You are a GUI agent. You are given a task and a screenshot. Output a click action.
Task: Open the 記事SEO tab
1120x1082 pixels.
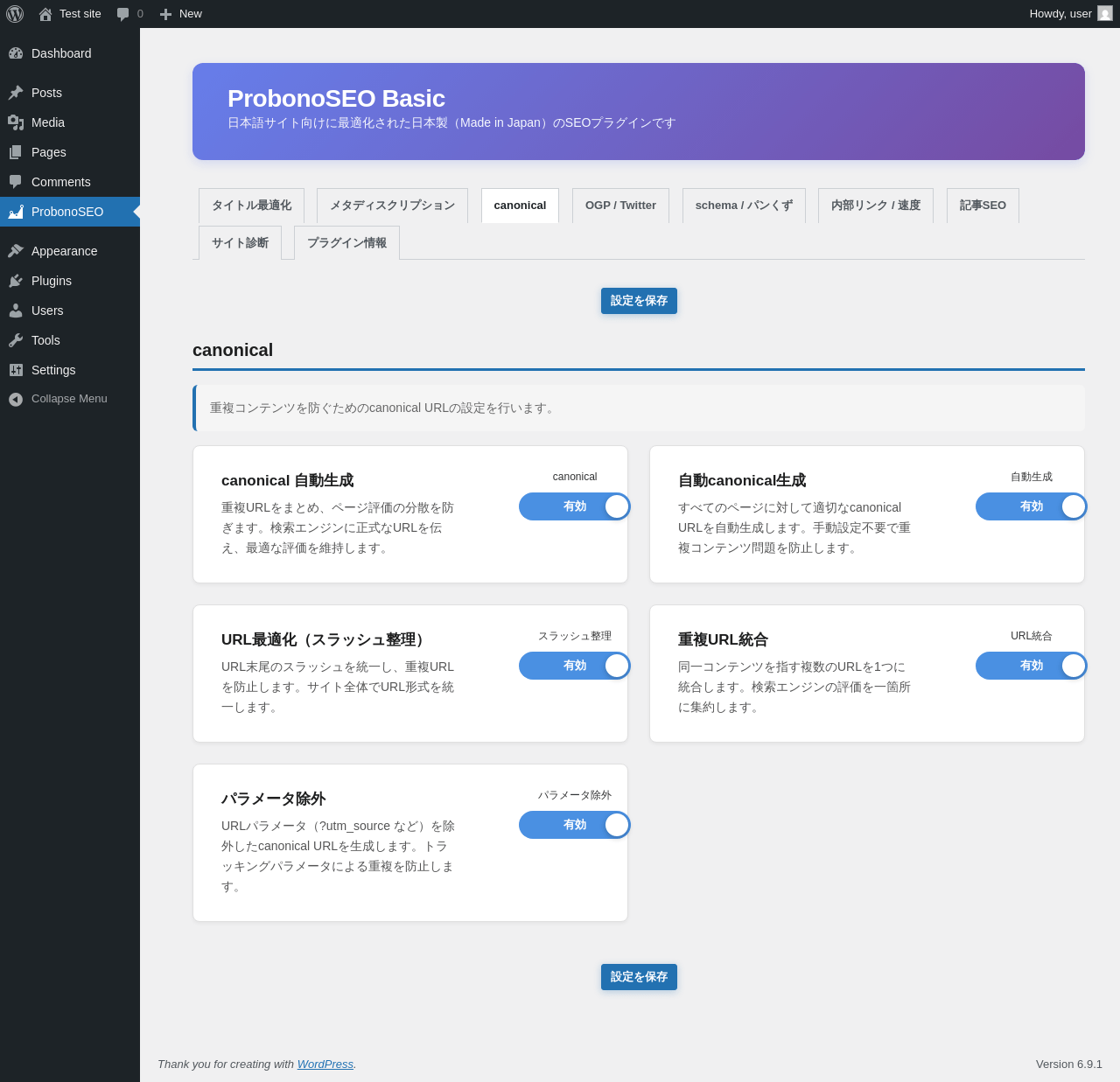983,206
